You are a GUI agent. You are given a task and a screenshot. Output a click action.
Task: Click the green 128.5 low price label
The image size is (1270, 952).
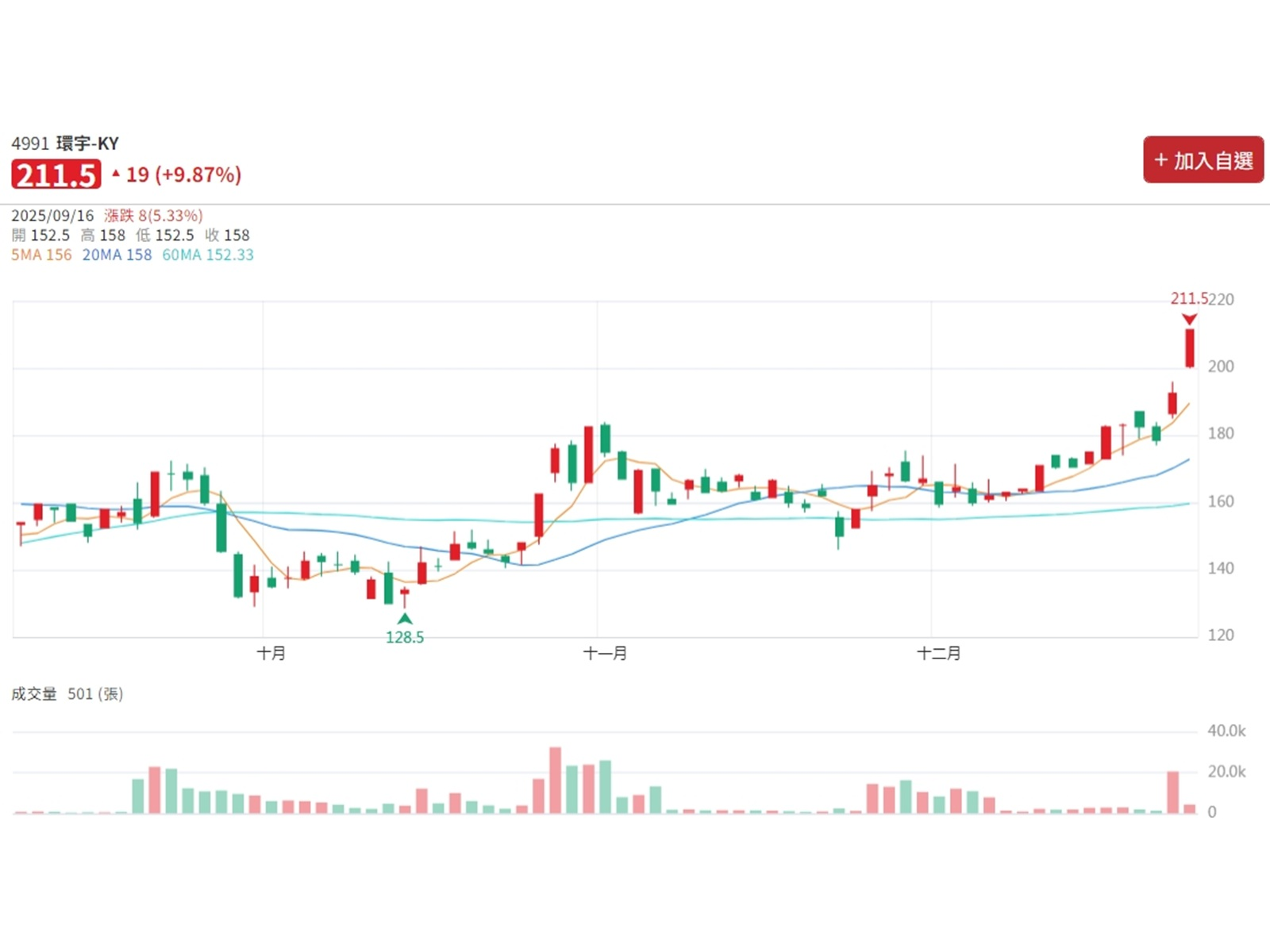click(405, 637)
